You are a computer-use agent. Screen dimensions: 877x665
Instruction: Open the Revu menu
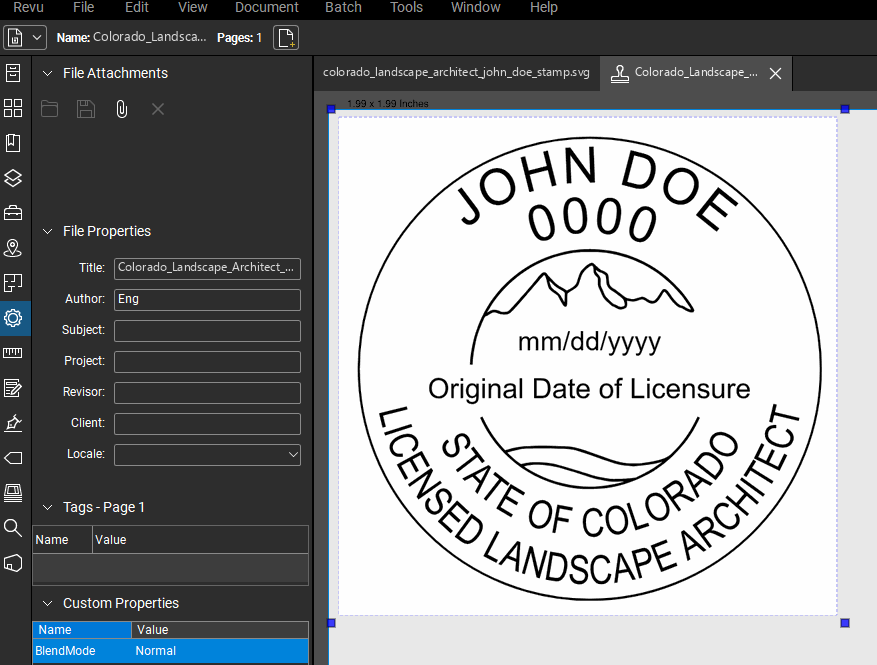28,7
